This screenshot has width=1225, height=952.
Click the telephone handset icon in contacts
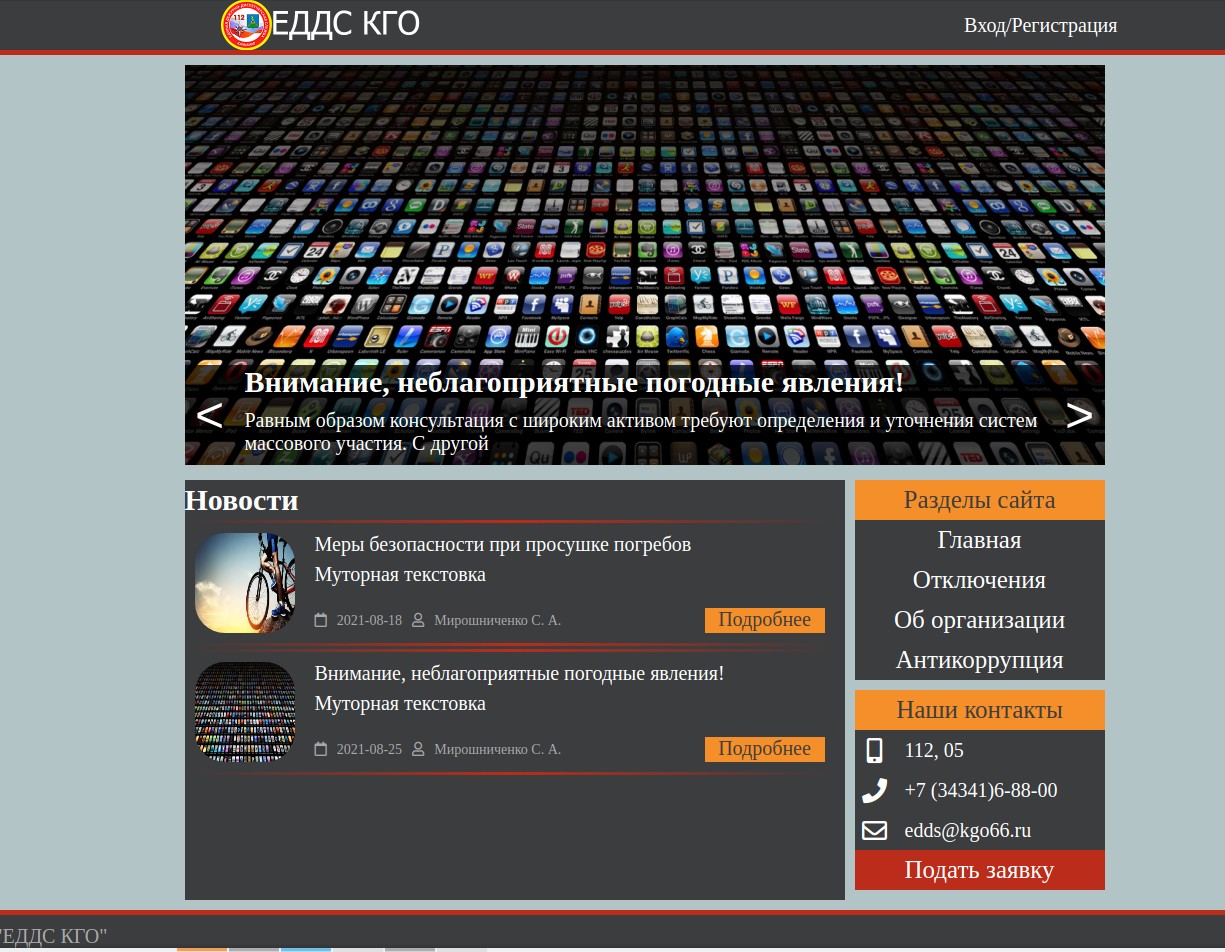875,791
